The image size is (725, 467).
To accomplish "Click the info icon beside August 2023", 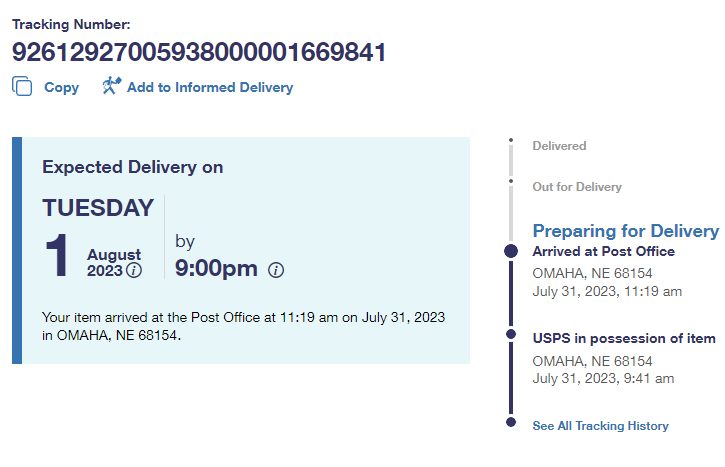I will tap(134, 271).
